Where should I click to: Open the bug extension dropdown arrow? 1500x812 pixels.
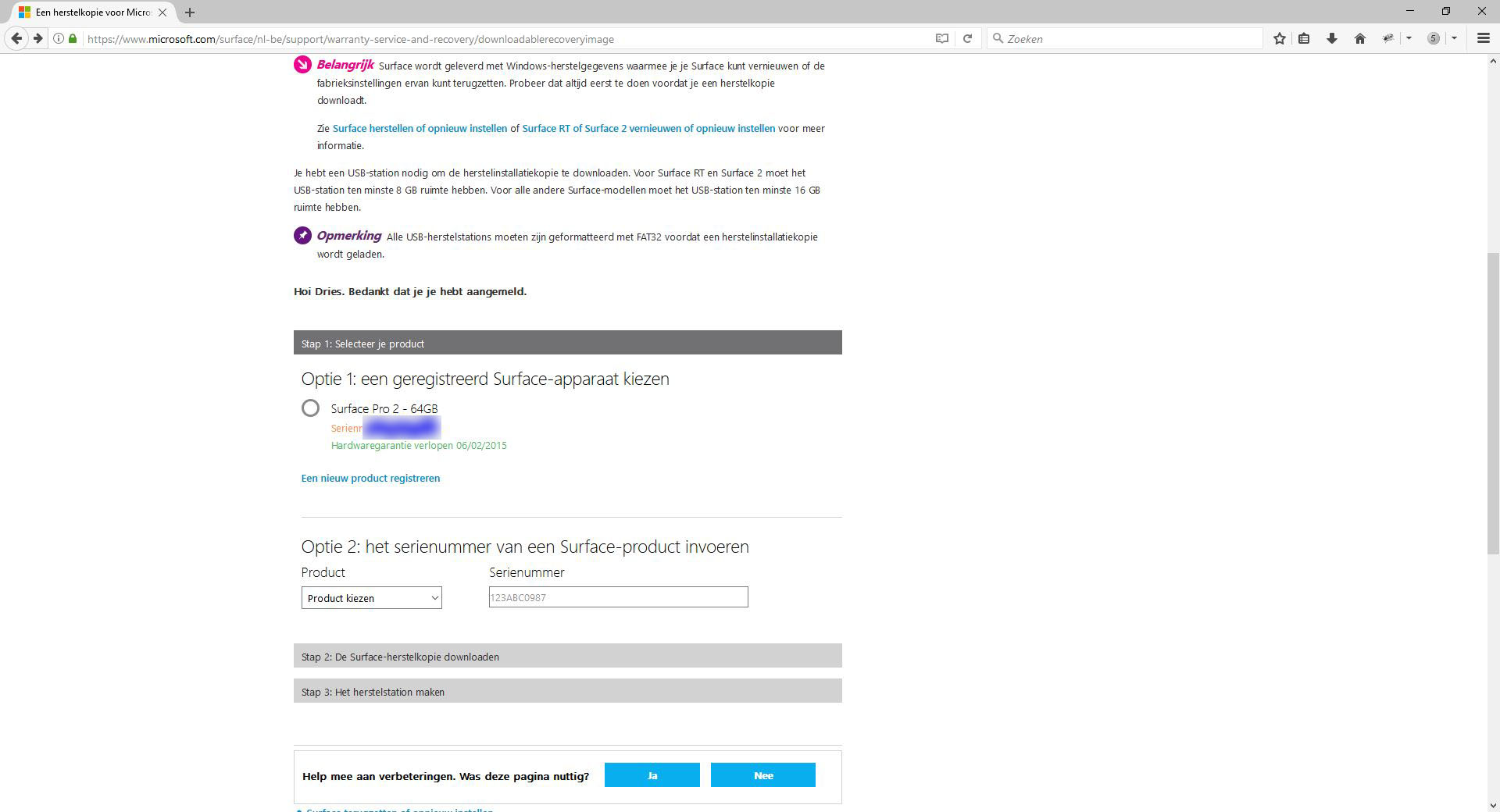[1409, 38]
